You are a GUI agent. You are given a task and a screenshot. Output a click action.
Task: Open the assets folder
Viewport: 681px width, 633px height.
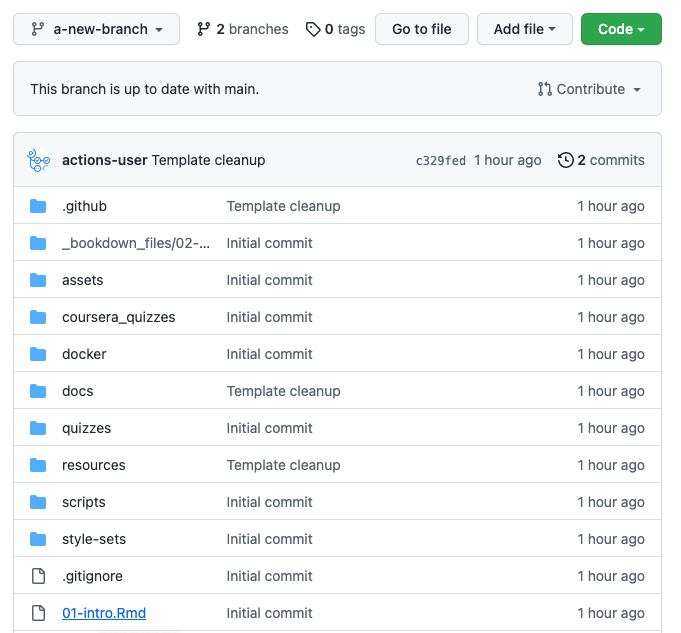tap(83, 280)
